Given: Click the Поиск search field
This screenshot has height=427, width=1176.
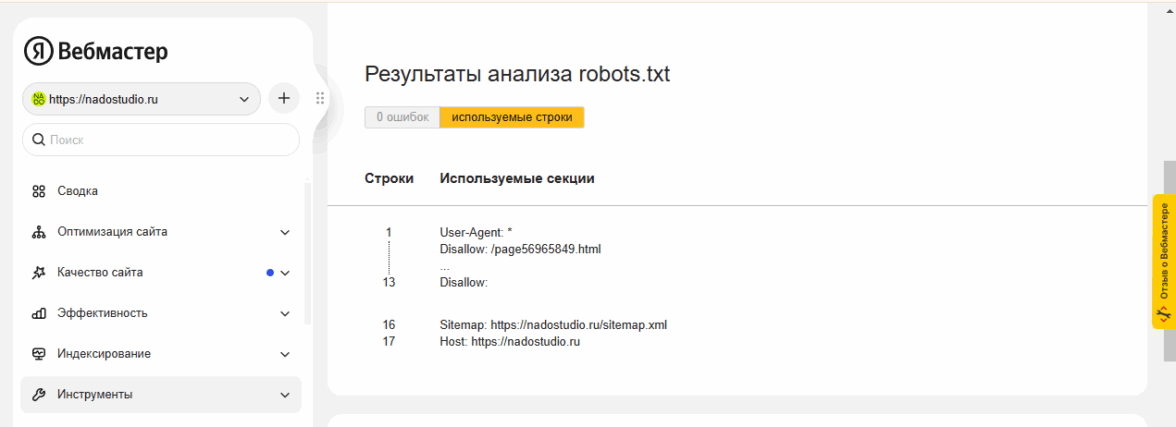Looking at the screenshot, I should [161, 140].
